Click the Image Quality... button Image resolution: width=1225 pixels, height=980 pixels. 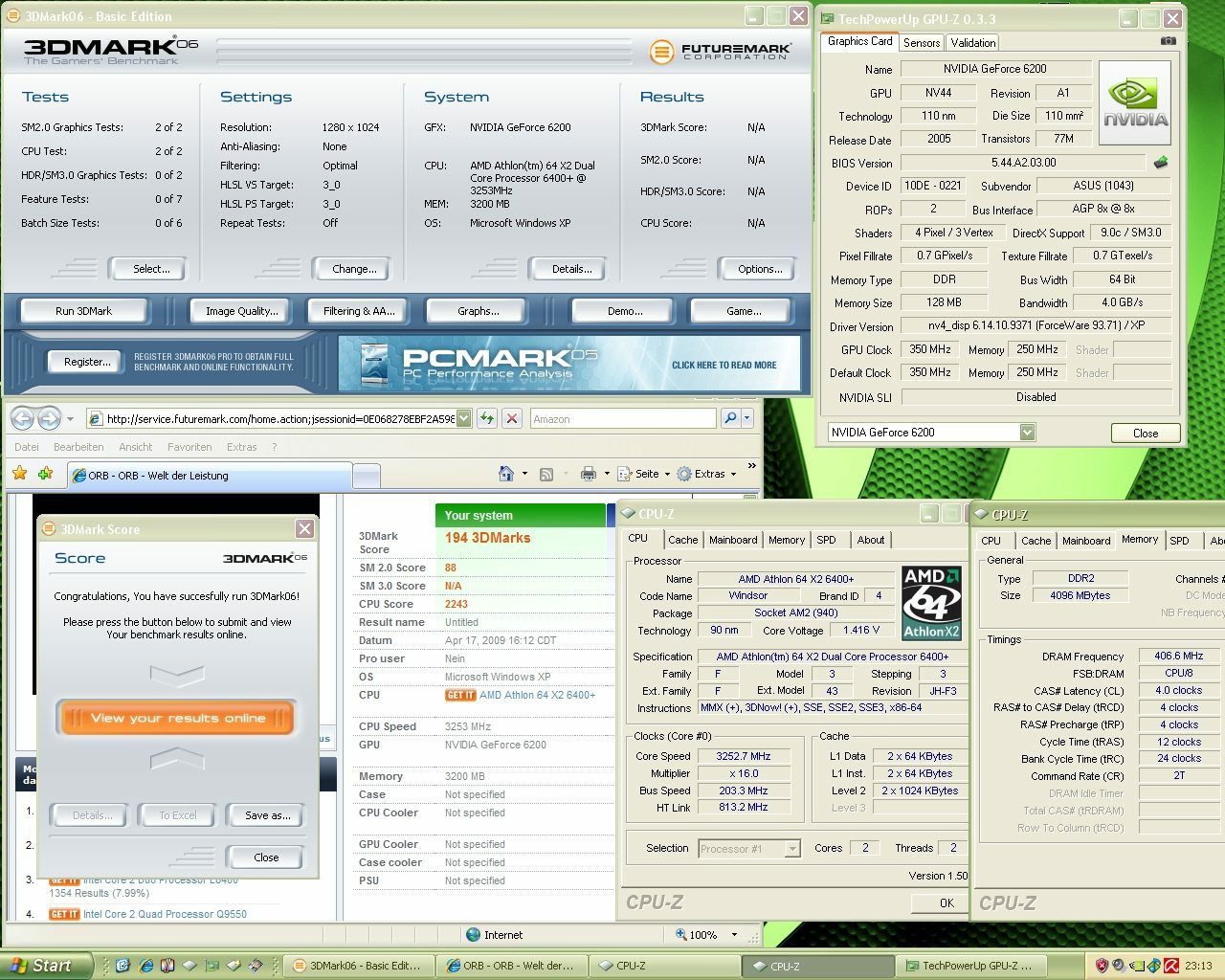(242, 311)
